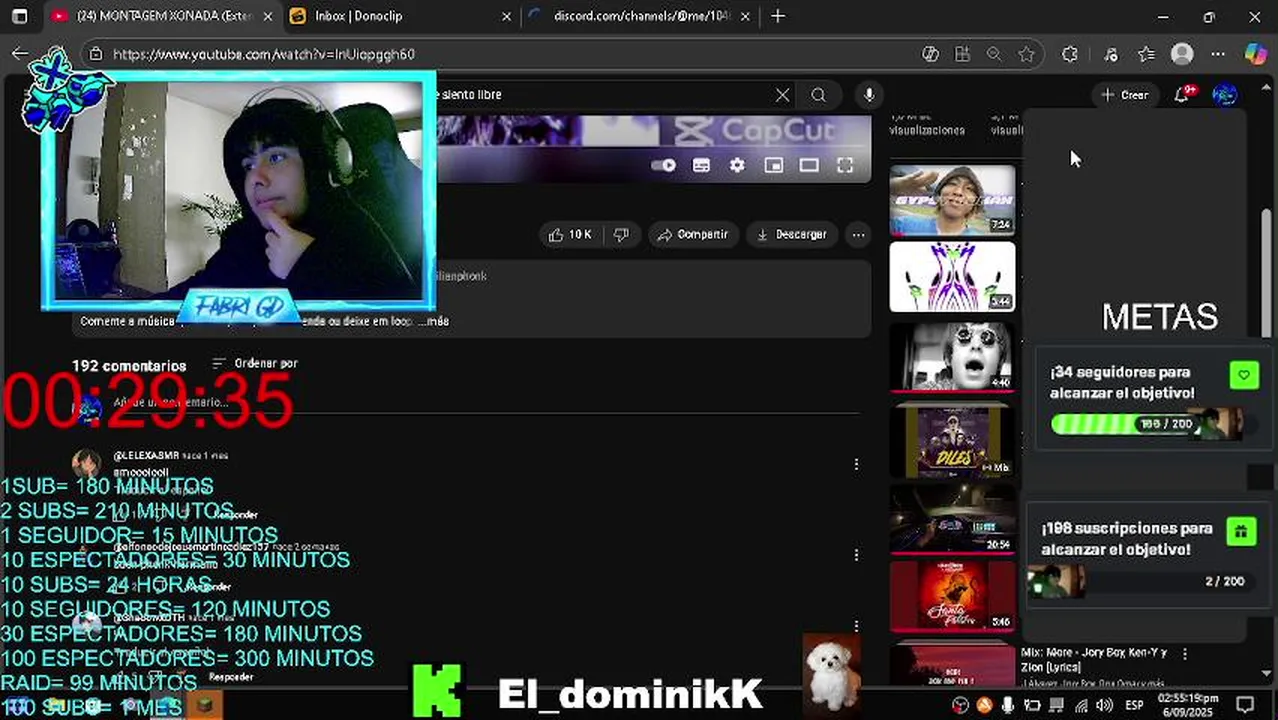The width and height of the screenshot is (1278, 720).
Task: Open YouTube notifications bell
Action: coord(1183,95)
